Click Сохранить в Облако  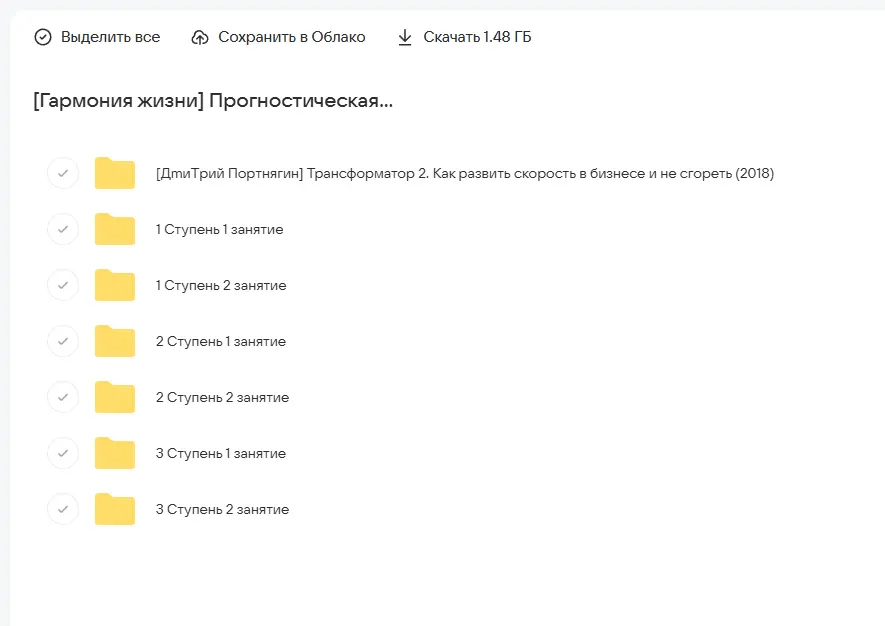291,37
